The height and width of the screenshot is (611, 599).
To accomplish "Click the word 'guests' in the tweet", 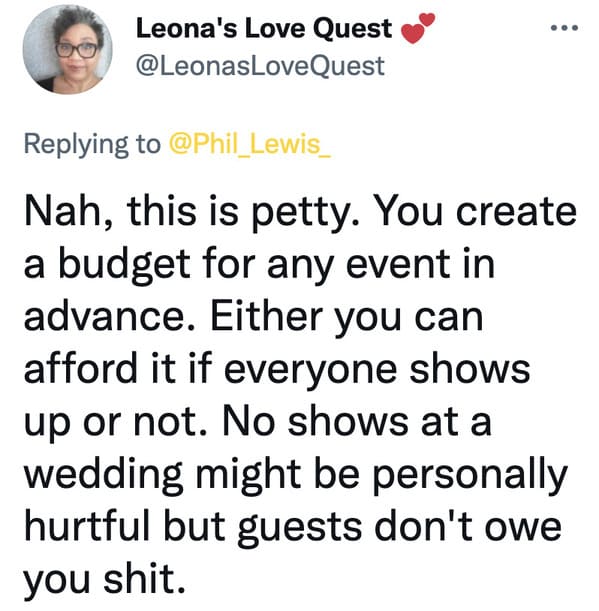I will click(299, 529).
